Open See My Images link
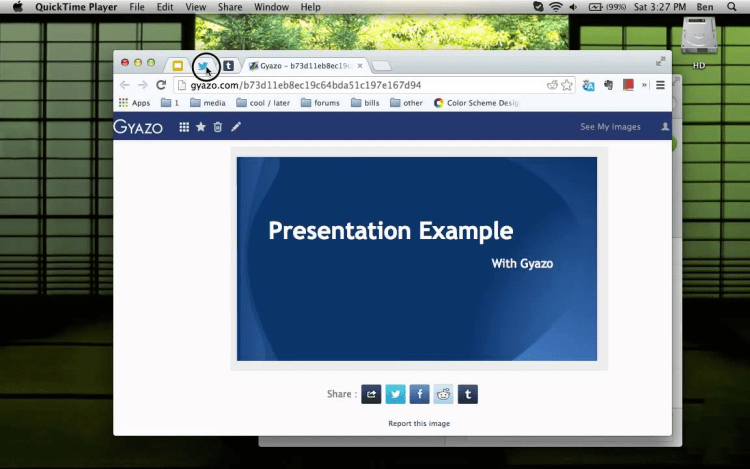750x469 pixels. [610, 127]
